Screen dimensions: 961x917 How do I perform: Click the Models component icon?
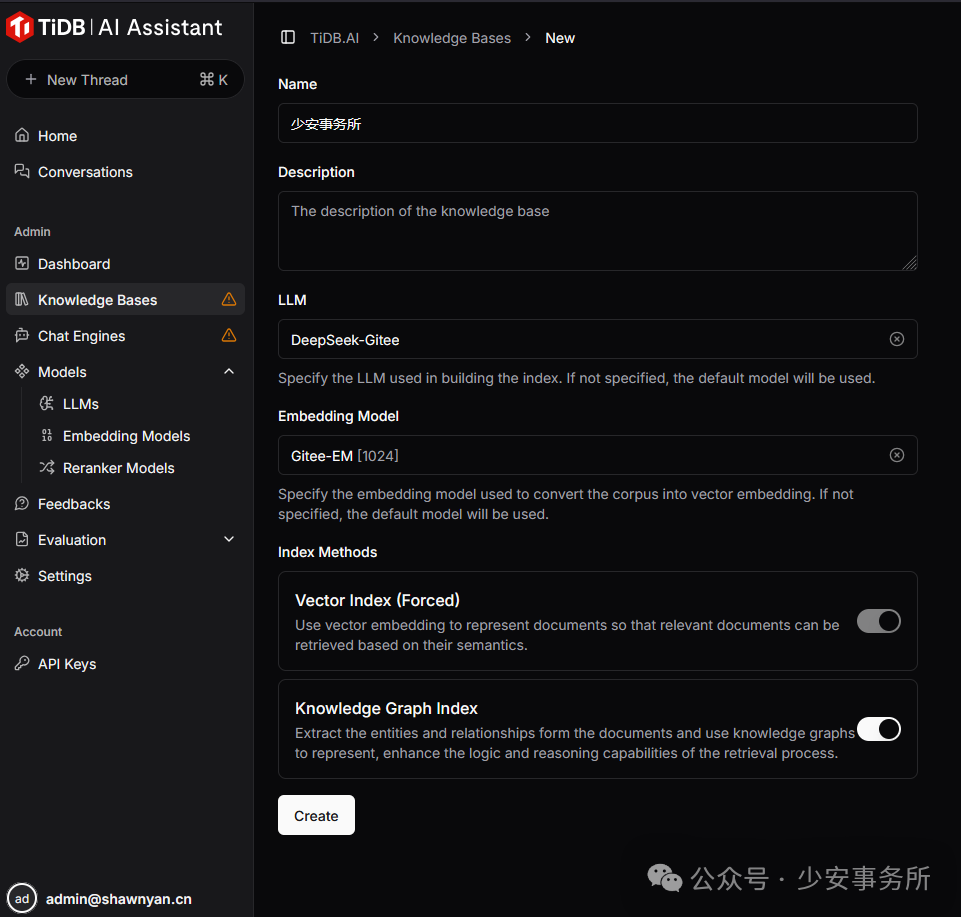[22, 371]
